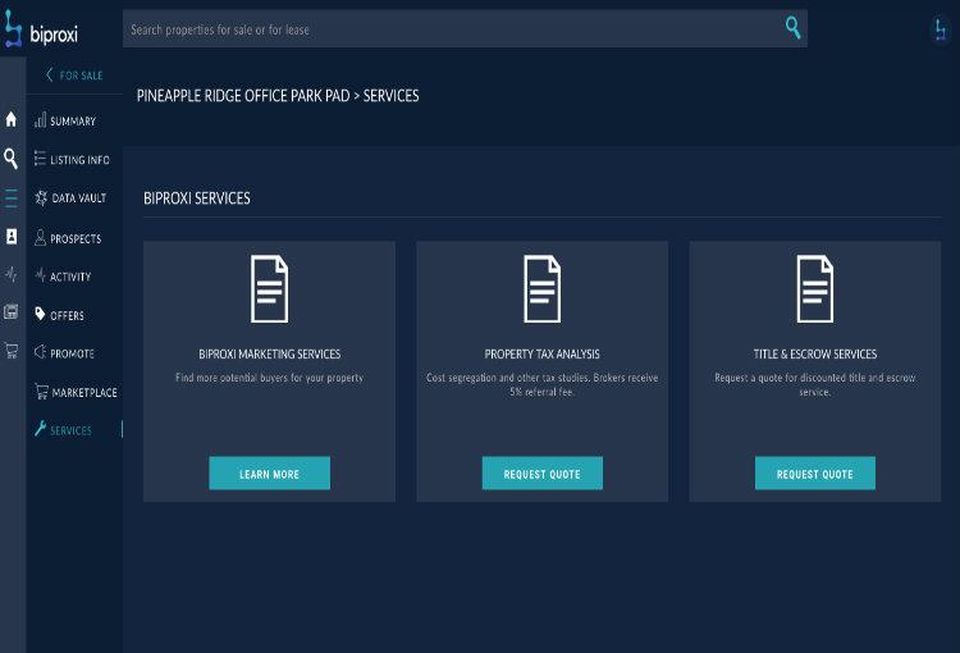Click the Biproxi Services section heading

click(x=197, y=198)
